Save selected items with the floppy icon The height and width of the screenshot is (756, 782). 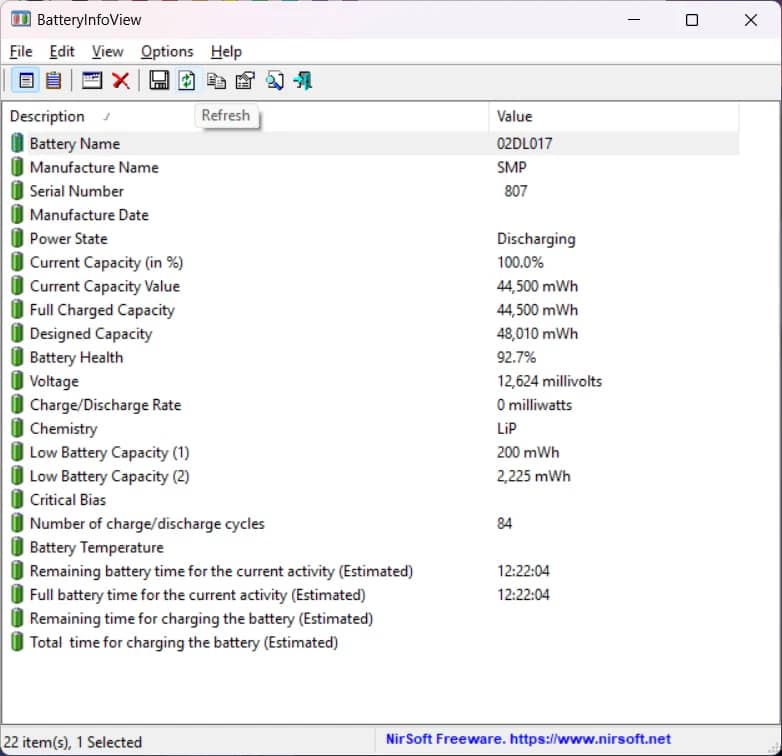[x=159, y=80]
